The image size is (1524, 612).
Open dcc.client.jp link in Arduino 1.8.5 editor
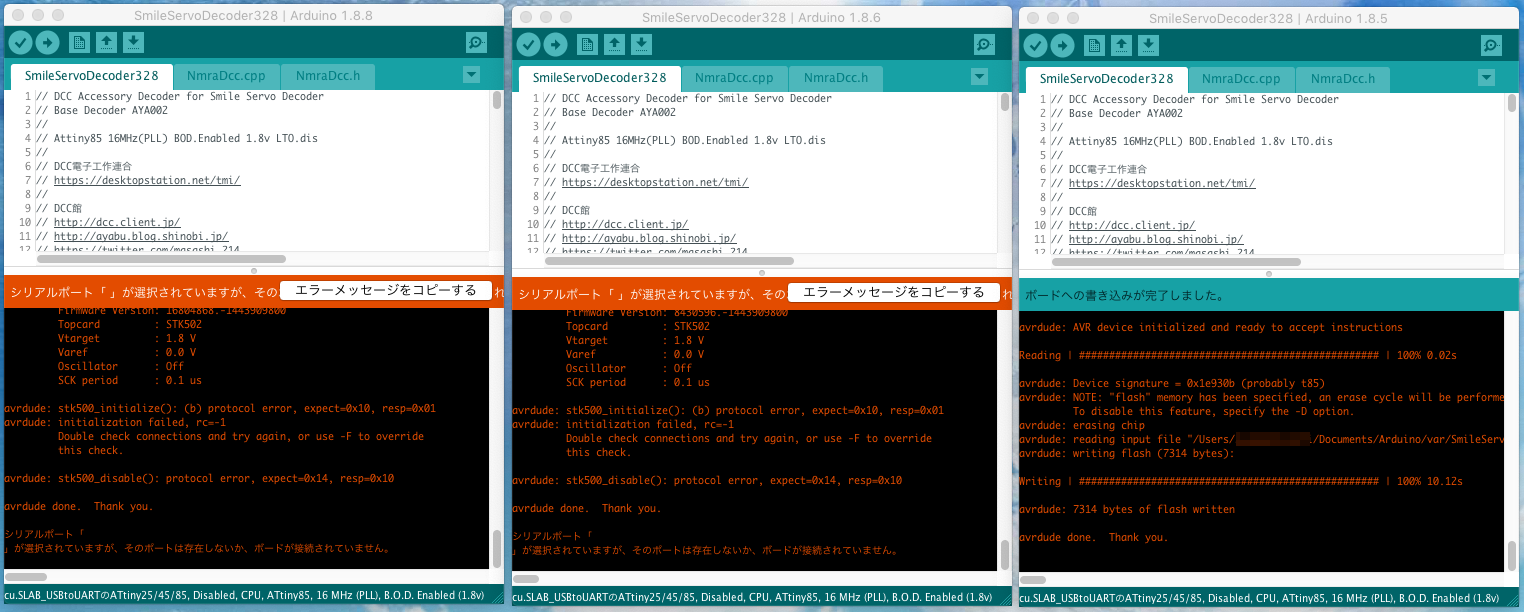(1132, 226)
